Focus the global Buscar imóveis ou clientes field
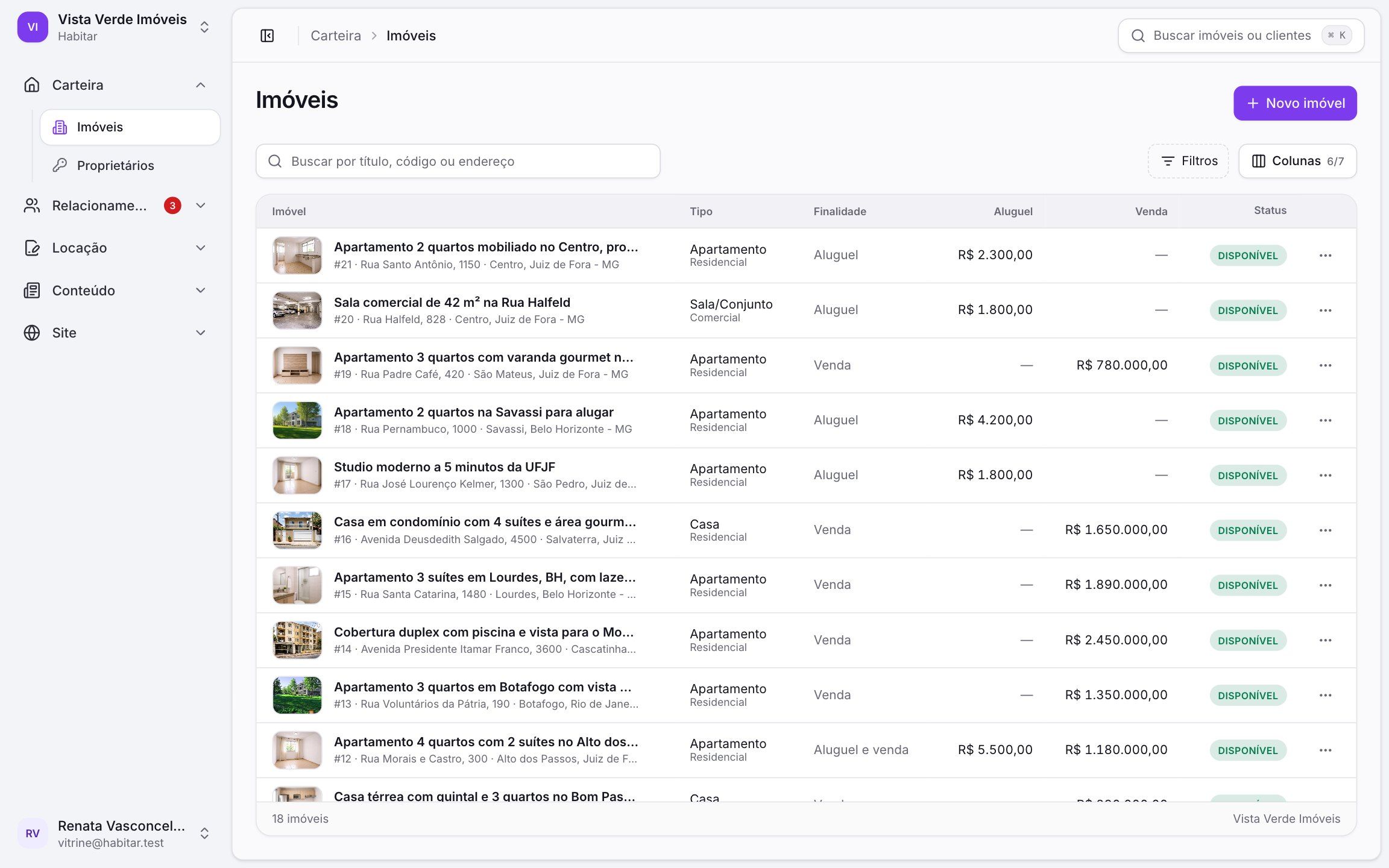 (x=1241, y=36)
